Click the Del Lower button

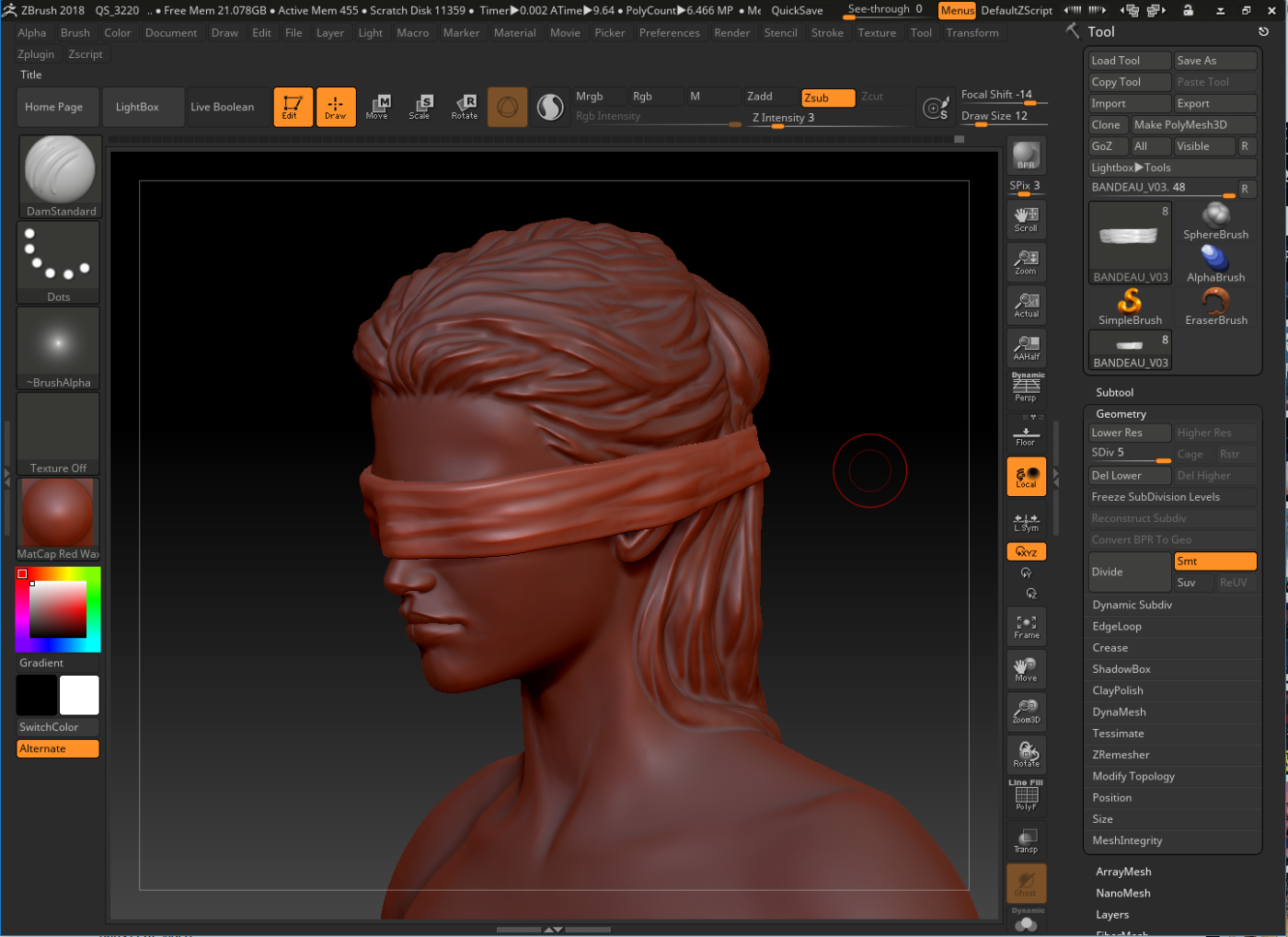[1130, 476]
